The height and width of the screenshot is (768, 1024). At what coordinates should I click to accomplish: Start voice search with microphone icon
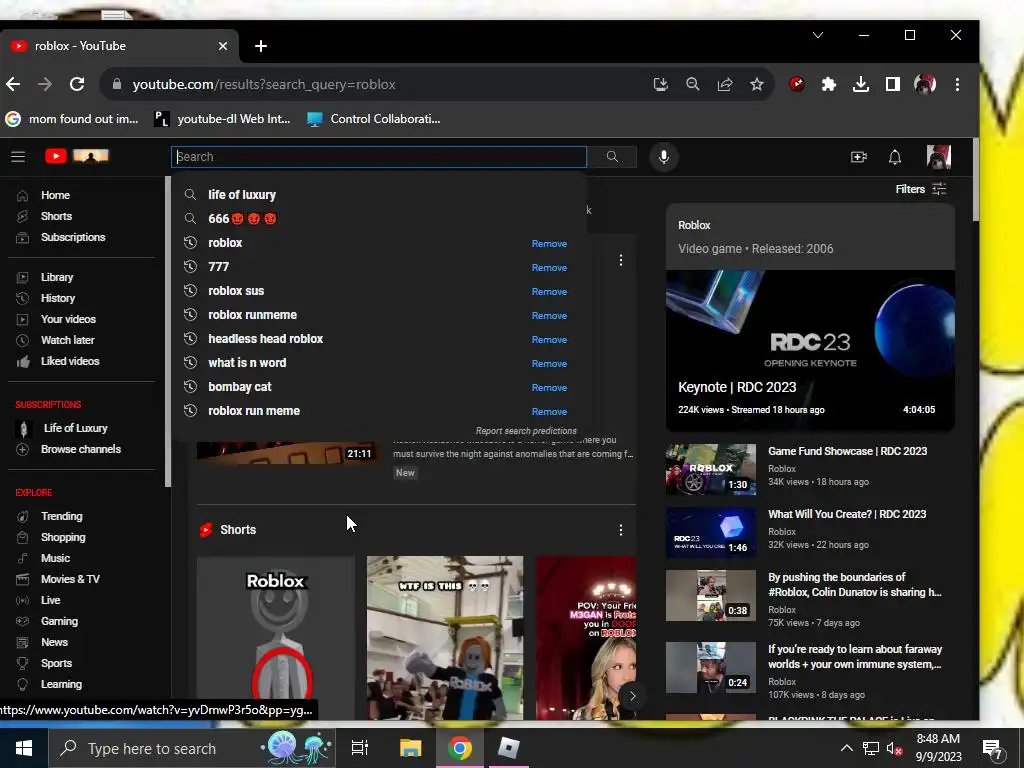coord(664,157)
